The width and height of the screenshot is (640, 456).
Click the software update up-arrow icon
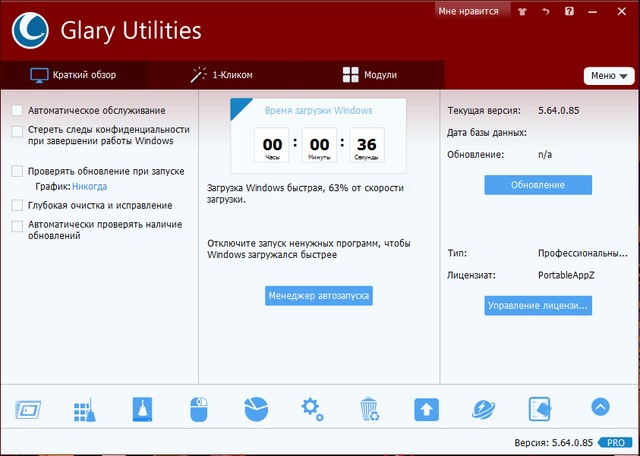point(427,409)
